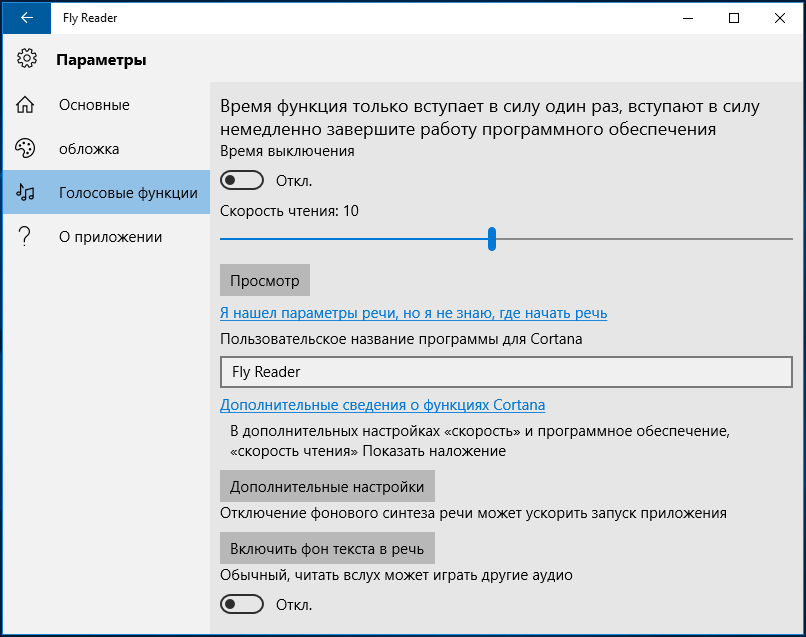Screen dimensions: 806x637
Task: Select the Голосовые функции menu item
Action: tap(106, 192)
